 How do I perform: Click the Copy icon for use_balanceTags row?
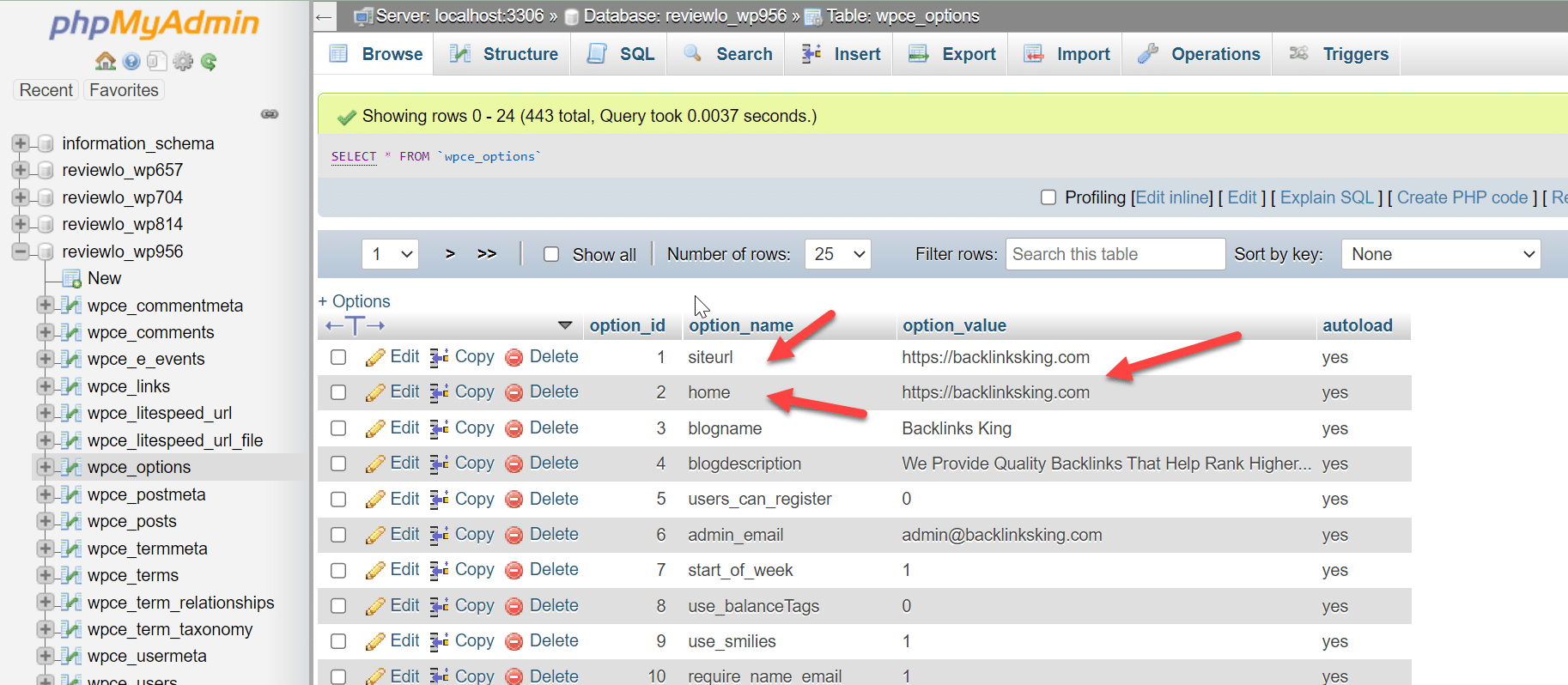point(439,606)
